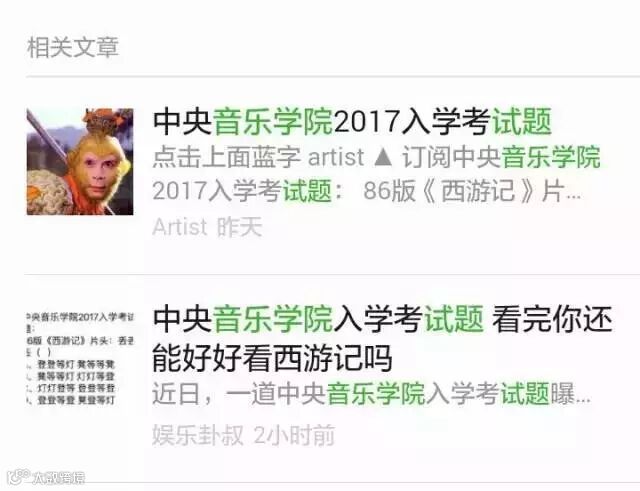
Task: Open article 看完你还能好好看西游记吗
Action: click(x=382, y=339)
